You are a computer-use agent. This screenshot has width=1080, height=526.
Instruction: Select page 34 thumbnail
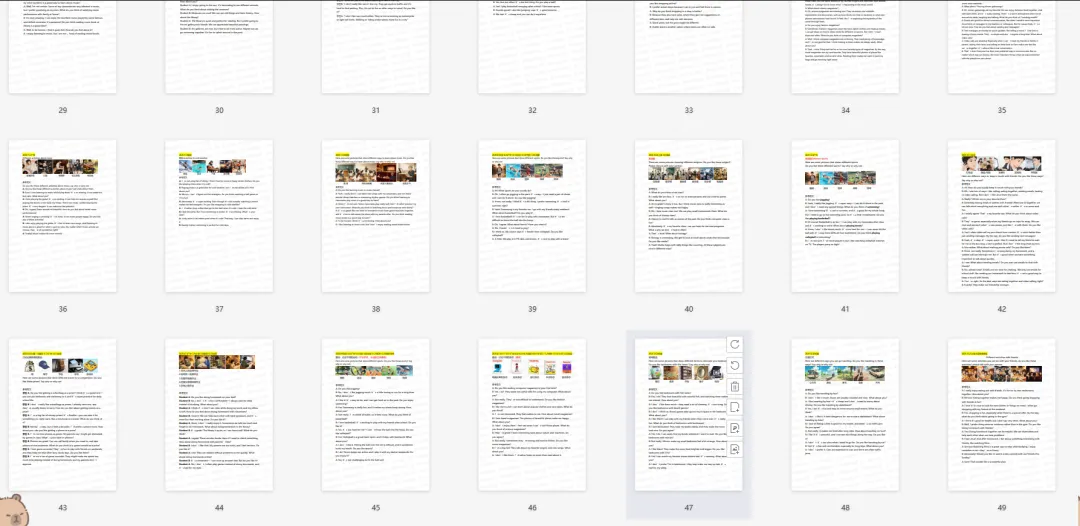(845, 47)
